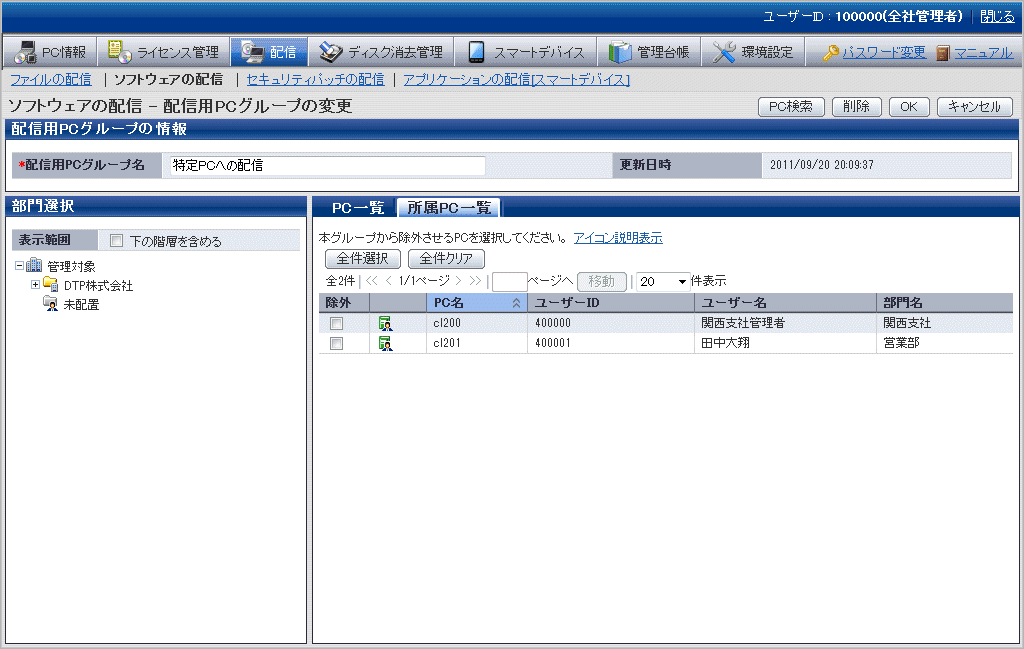The image size is (1024, 649).
Task: Check the exclude box for cl200
Action: tap(336, 323)
